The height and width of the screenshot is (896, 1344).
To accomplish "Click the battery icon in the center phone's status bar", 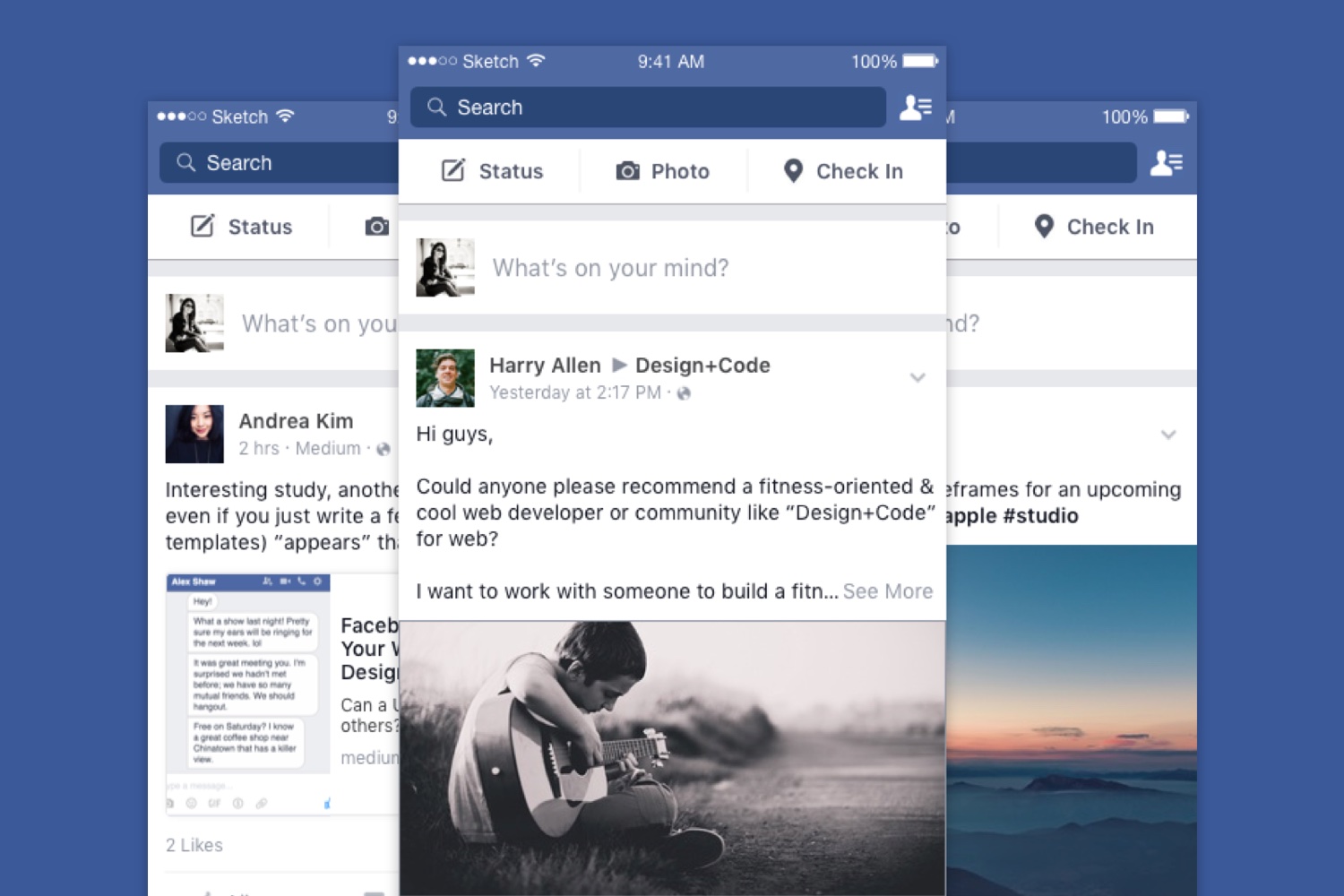I will pos(920,61).
